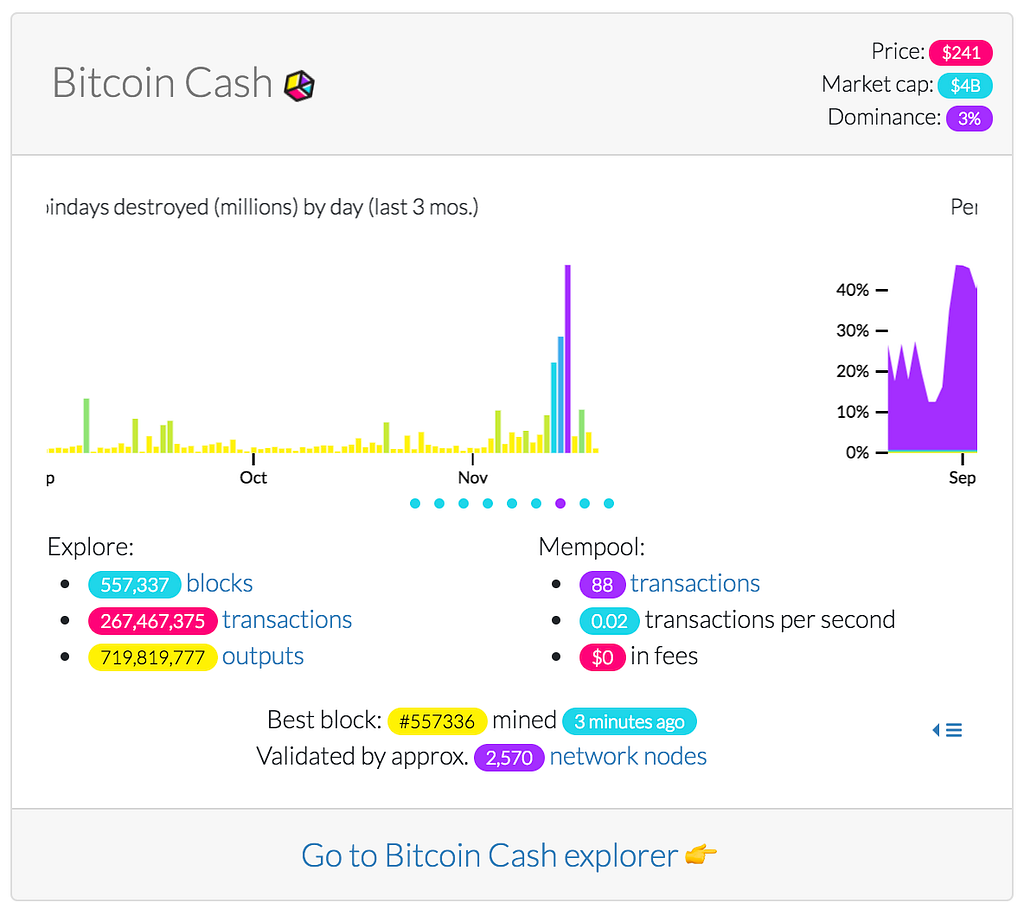Select the active purple carousel dot
The width and height of the screenshot is (1024, 910).
[x=560, y=504]
